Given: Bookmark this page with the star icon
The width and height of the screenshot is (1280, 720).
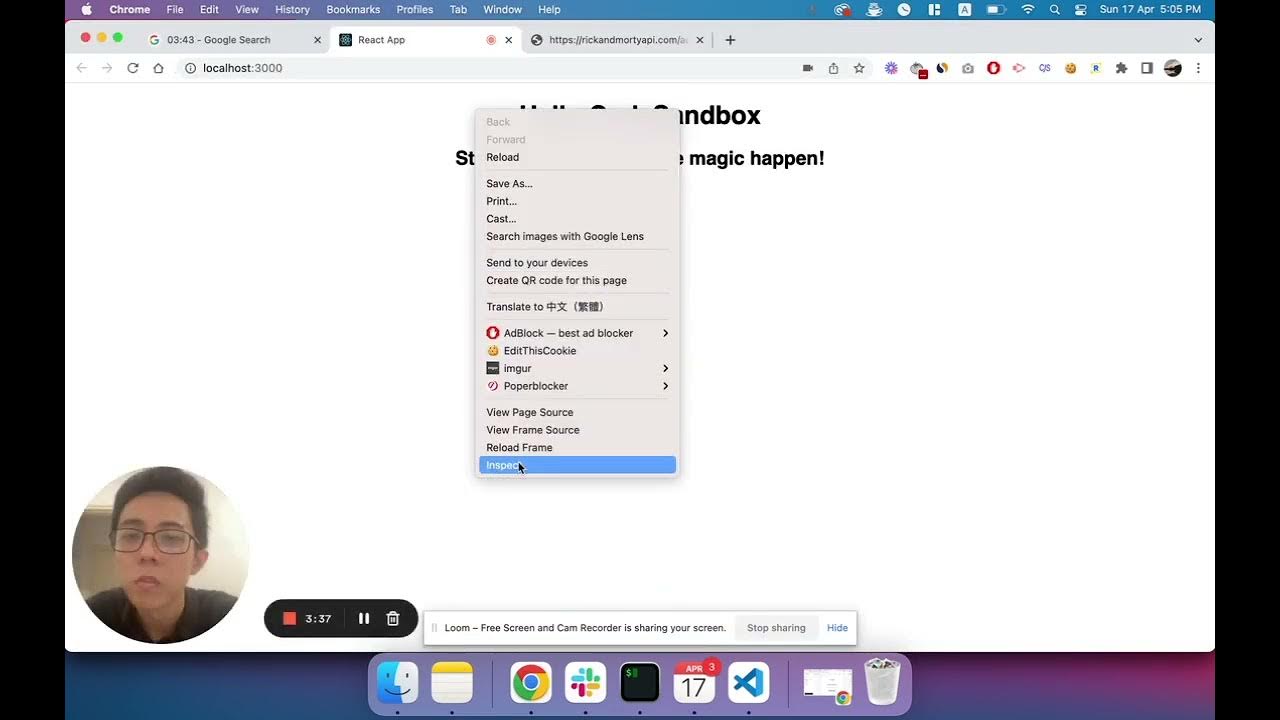Looking at the screenshot, I should point(859,68).
